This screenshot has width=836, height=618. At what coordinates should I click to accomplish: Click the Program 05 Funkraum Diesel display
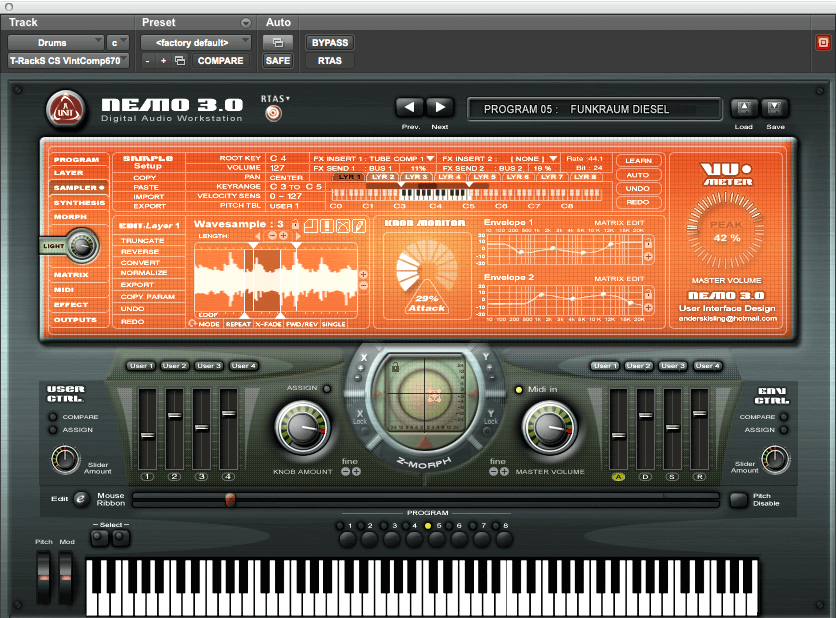coord(594,109)
